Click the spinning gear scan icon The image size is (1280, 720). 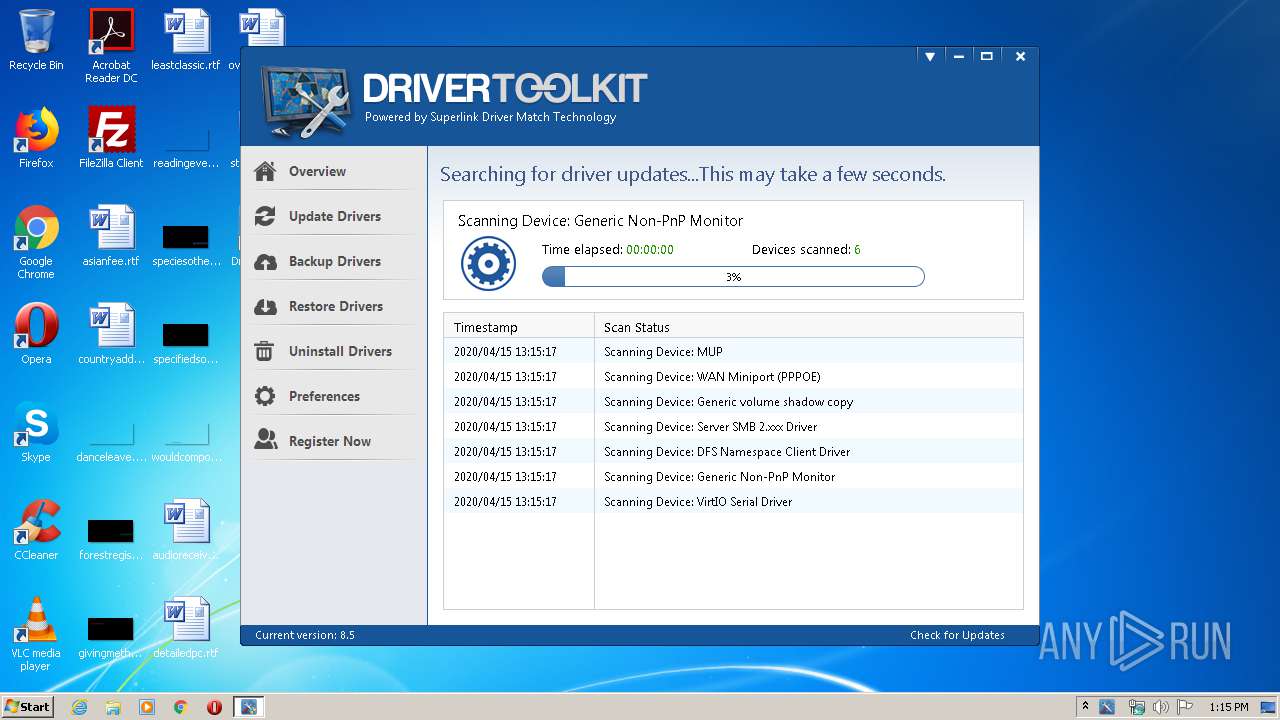[x=488, y=264]
